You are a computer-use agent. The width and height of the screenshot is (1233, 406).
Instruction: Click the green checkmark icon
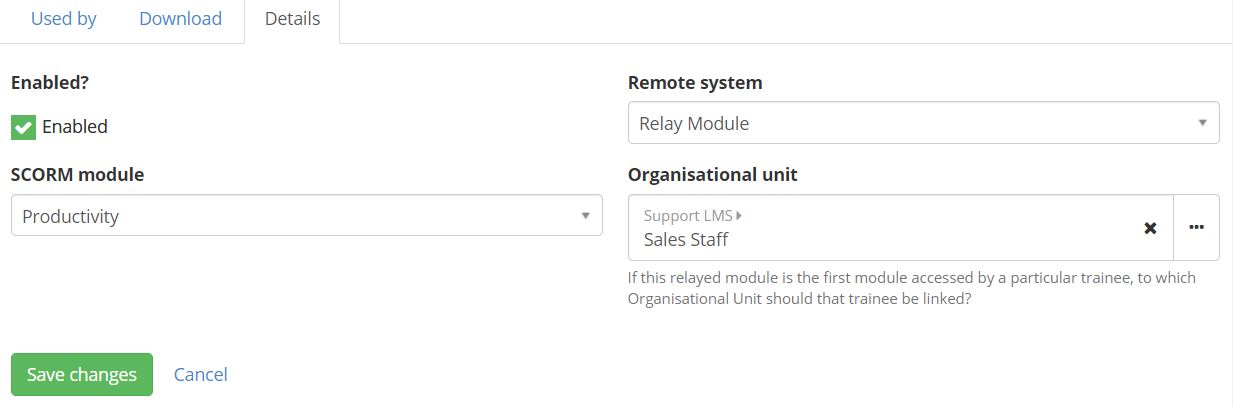(x=23, y=127)
